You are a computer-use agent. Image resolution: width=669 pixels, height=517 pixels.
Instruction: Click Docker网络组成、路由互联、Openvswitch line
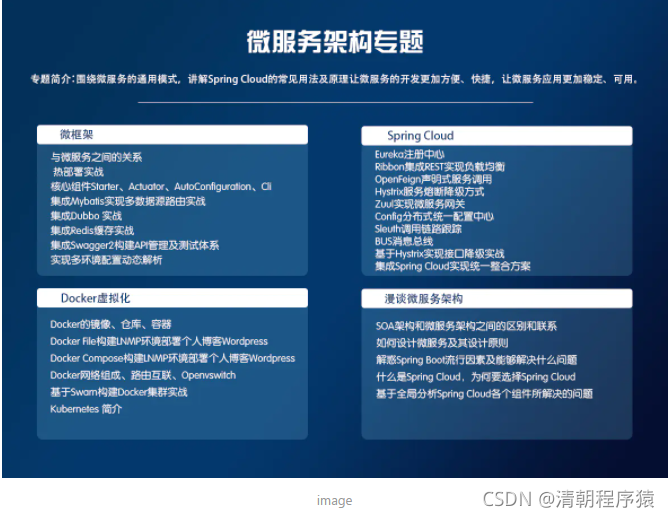coord(143,375)
